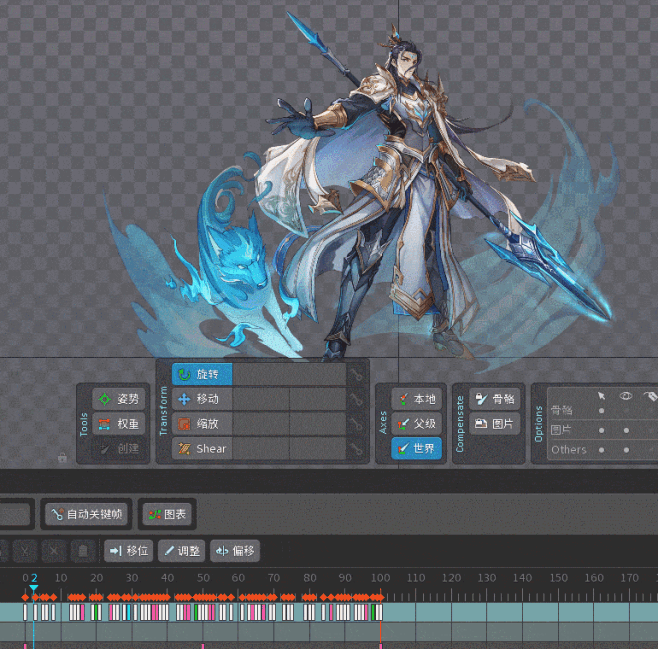The width and height of the screenshot is (658, 649).
Task: Click the Shear X value field
Action: tap(261, 448)
